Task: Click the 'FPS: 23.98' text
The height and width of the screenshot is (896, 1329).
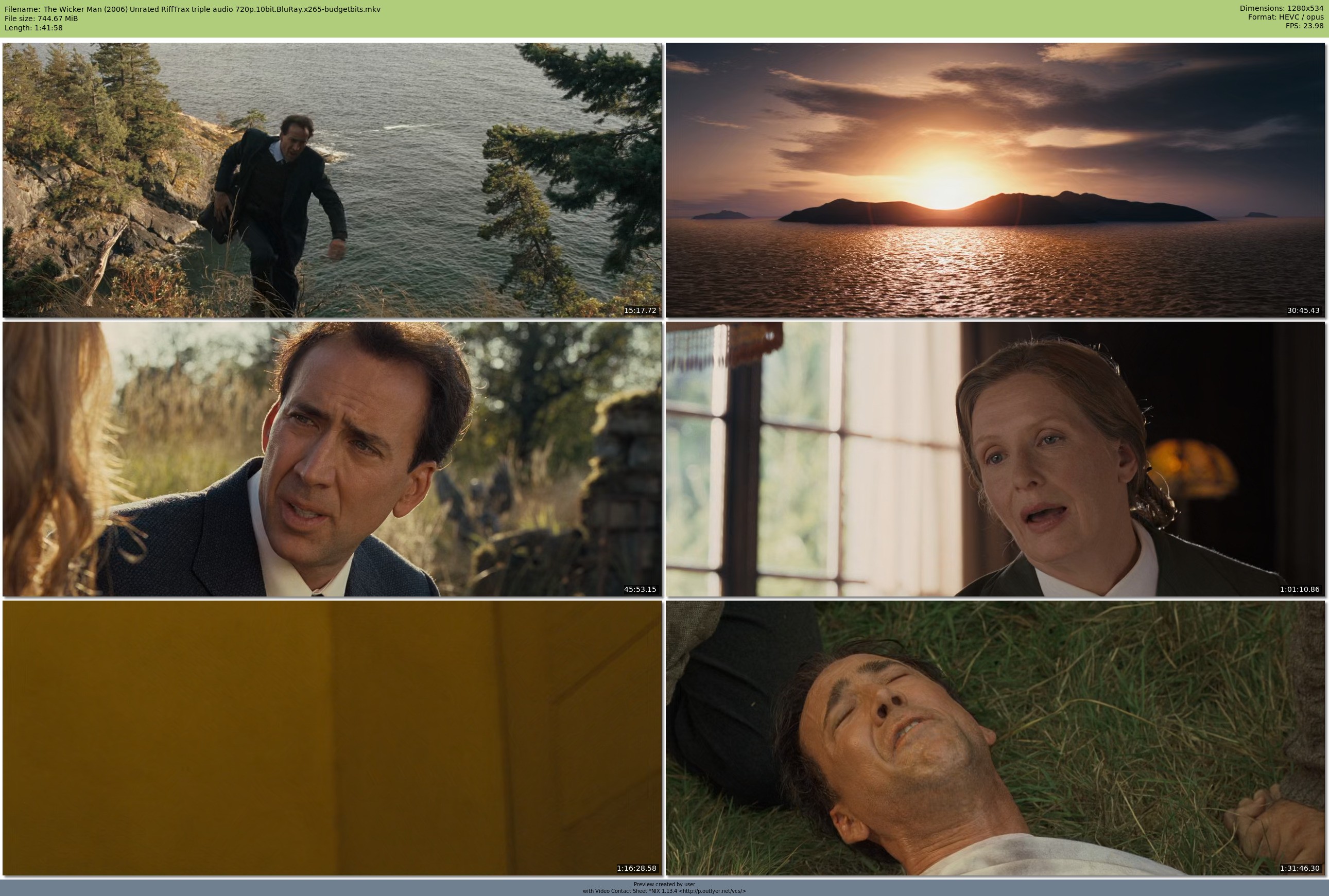Action: pos(1304,26)
